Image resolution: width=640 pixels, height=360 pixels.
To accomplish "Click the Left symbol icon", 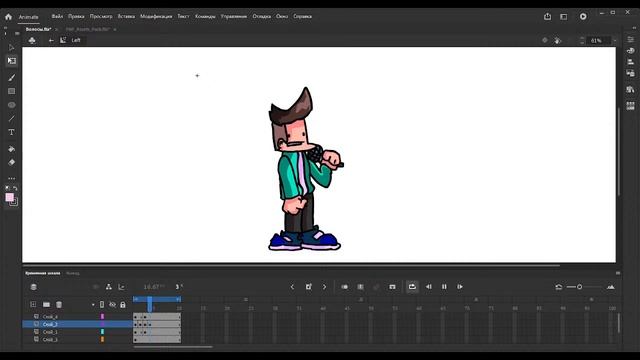I will (63, 40).
